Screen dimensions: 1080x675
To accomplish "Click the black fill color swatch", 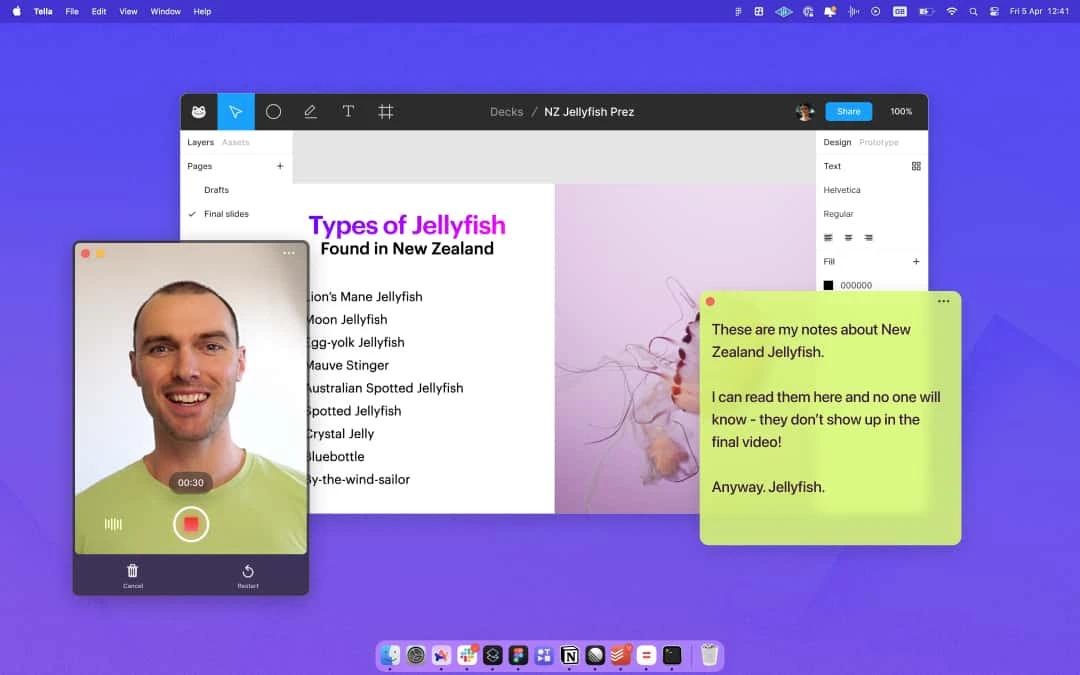I will tap(828, 285).
